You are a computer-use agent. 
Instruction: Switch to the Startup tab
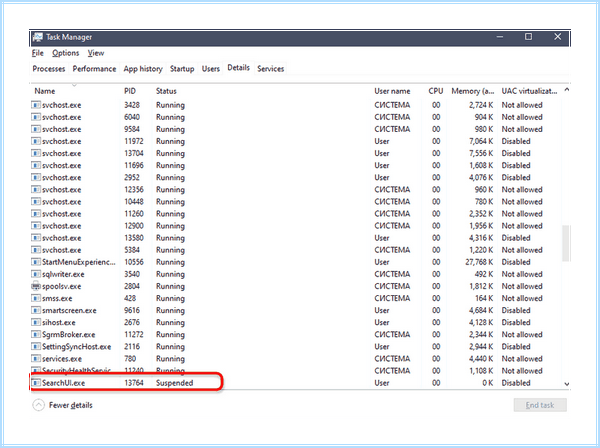(182, 69)
